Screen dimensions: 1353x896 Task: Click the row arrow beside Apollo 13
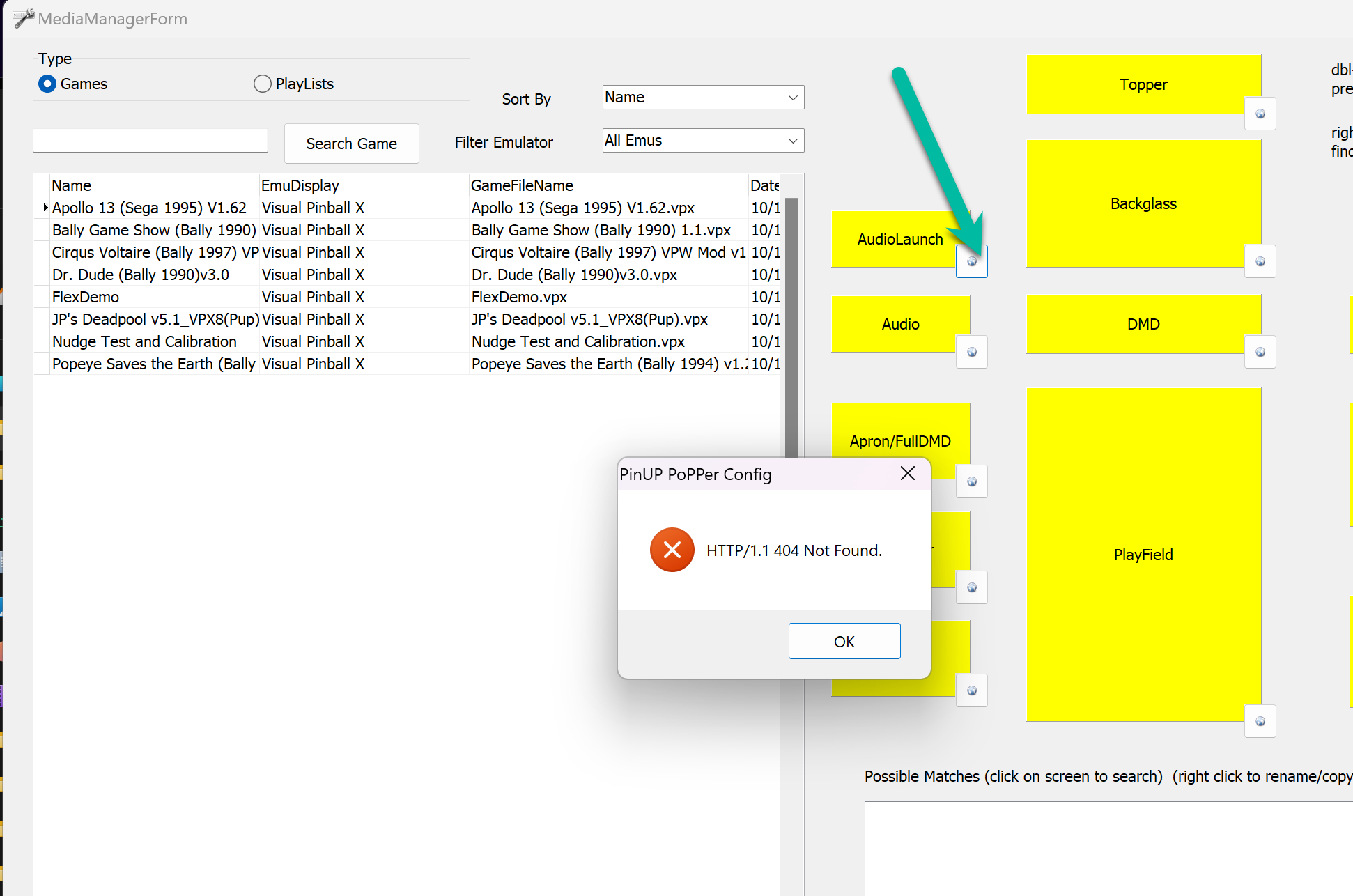[x=45, y=208]
